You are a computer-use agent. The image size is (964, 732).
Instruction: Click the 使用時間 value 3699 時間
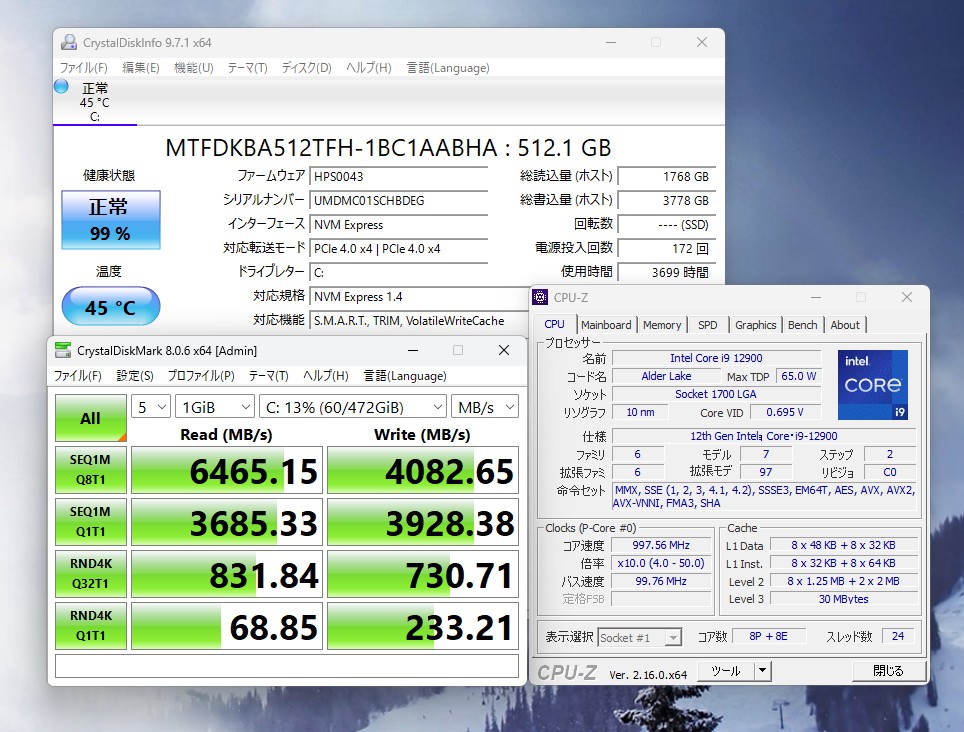click(666, 272)
